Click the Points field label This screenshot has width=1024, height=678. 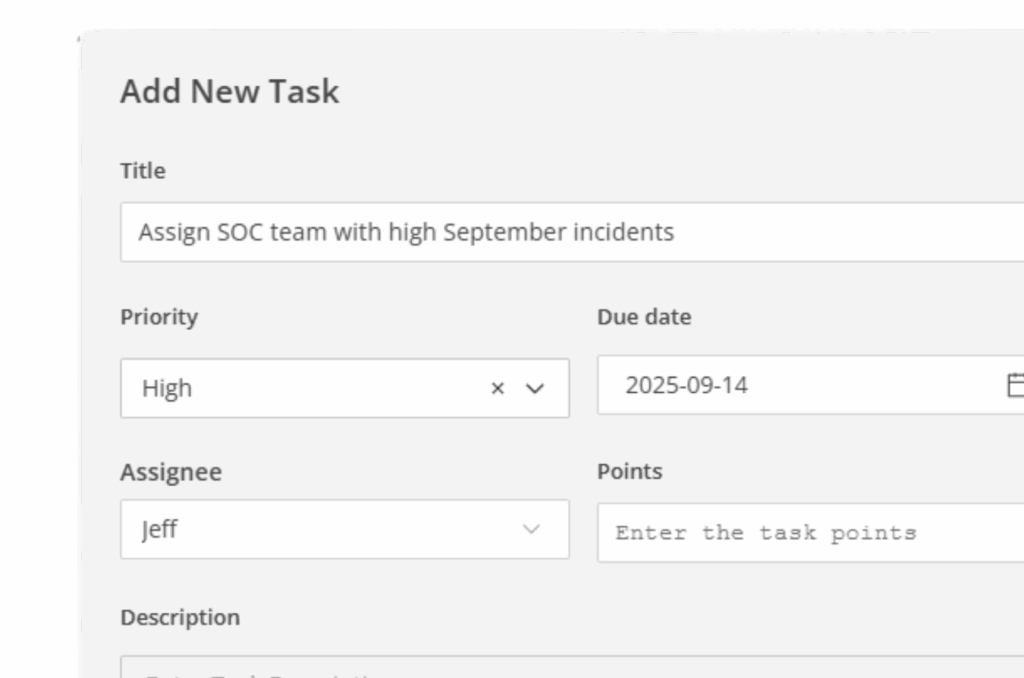click(629, 471)
